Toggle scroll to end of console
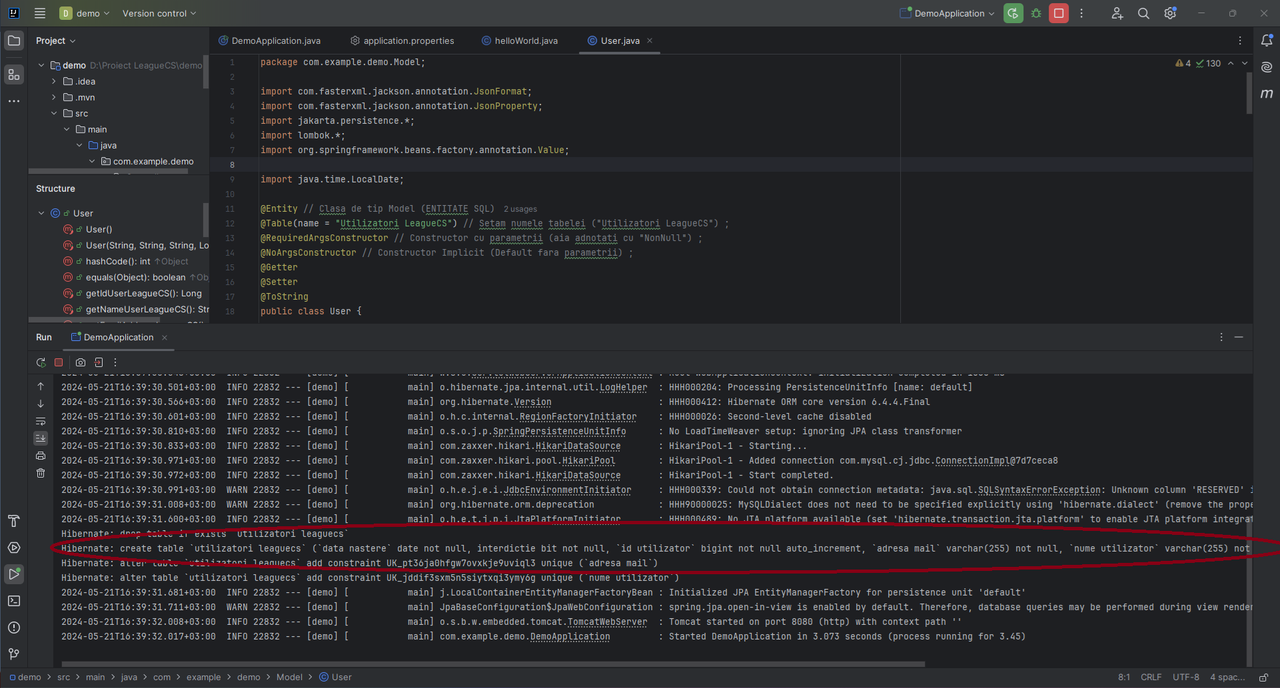Screen dimensions: 1280x688 pos(41,438)
